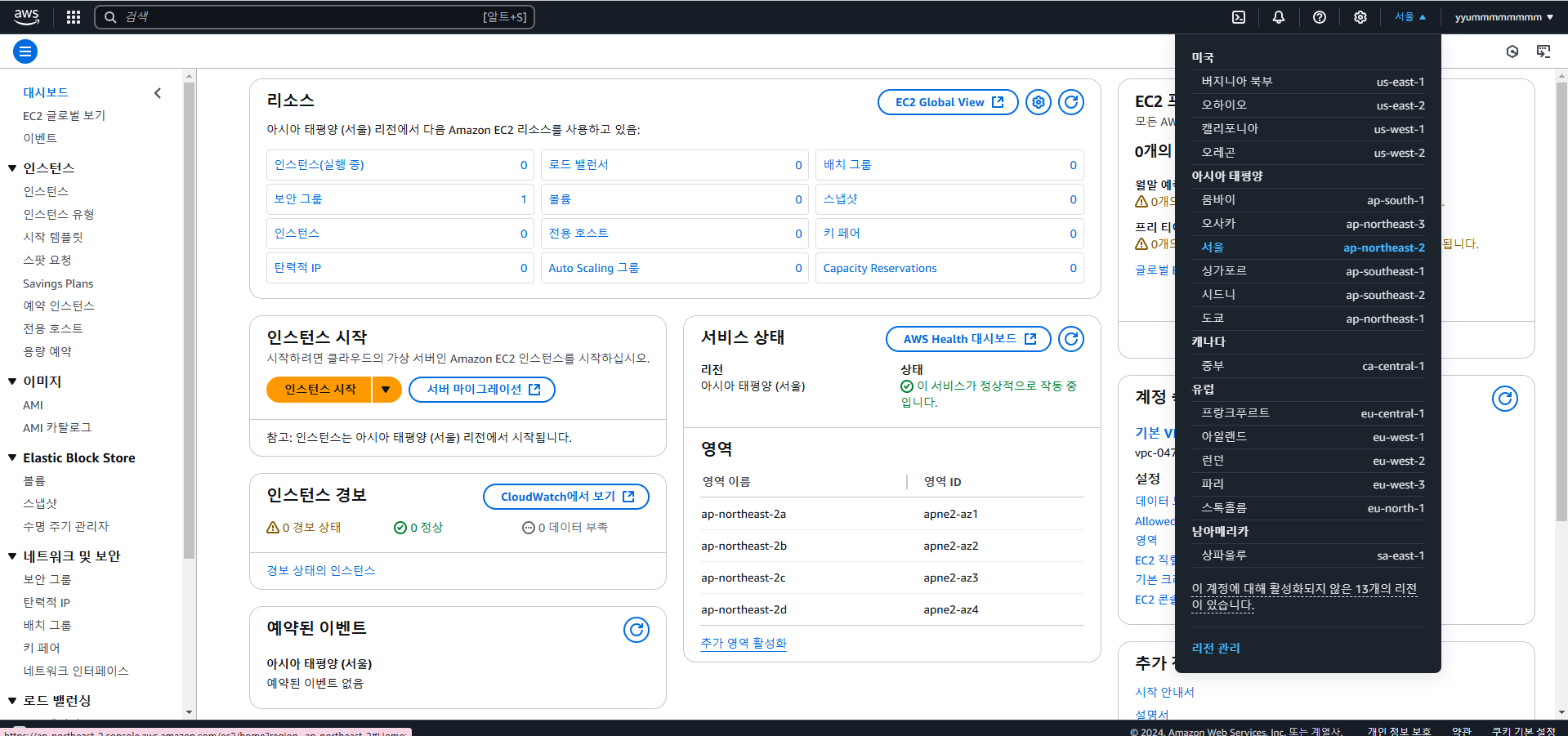Click the search magnifier icon

(x=110, y=17)
